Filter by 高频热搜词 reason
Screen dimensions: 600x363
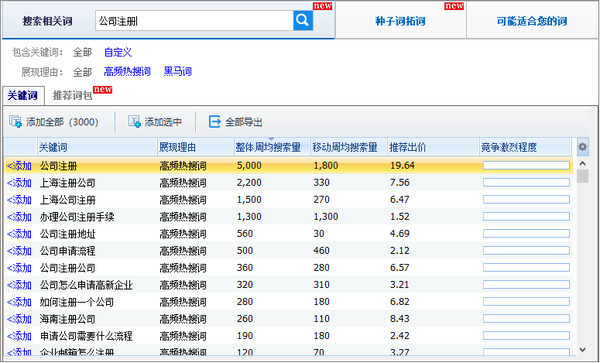point(127,72)
